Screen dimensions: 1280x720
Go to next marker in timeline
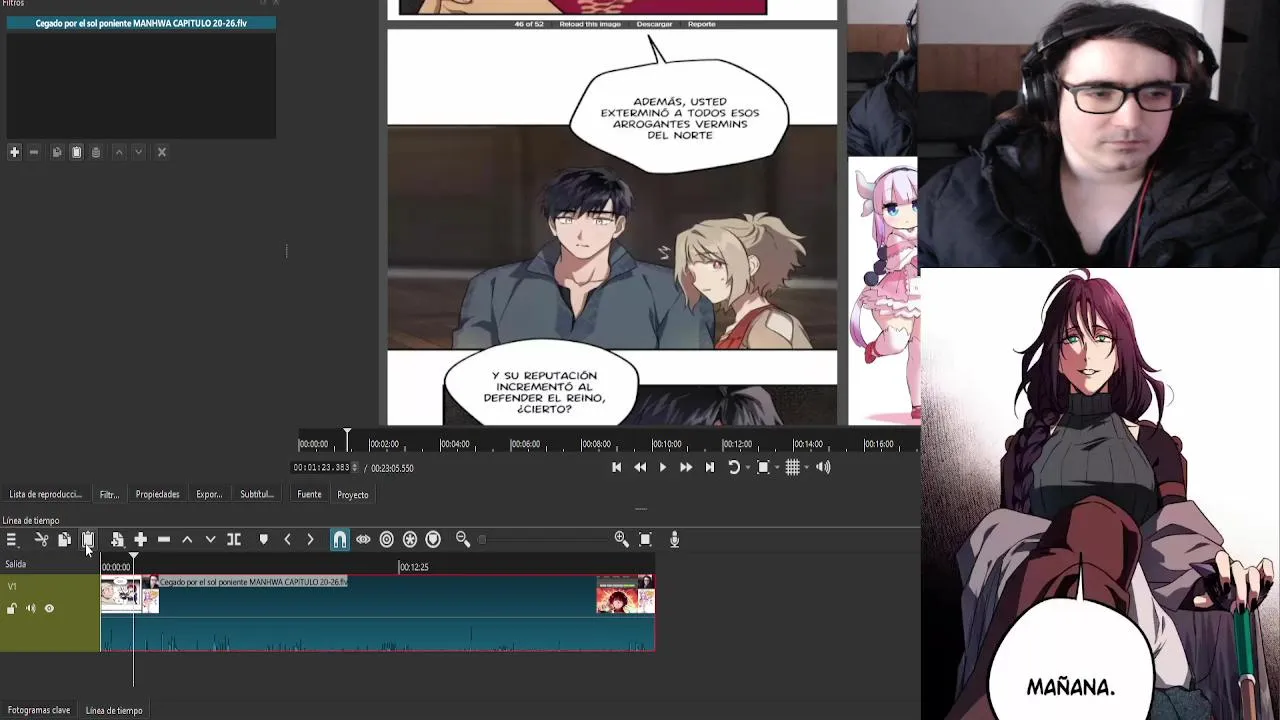click(310, 539)
